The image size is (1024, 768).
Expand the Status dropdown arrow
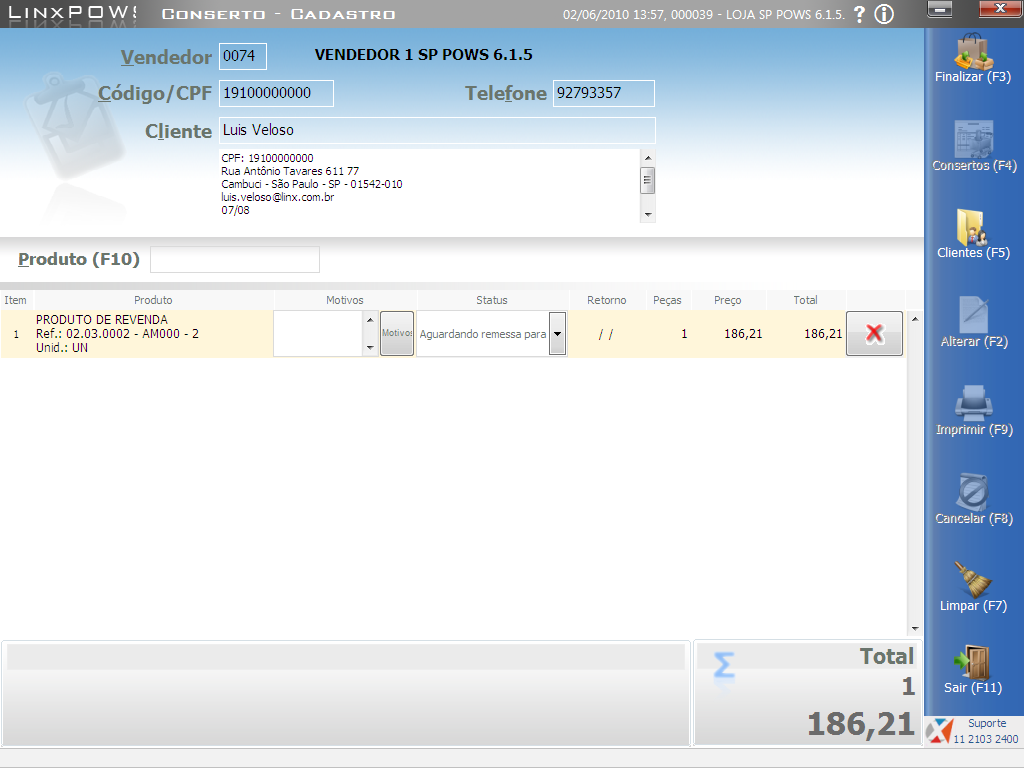click(x=558, y=334)
